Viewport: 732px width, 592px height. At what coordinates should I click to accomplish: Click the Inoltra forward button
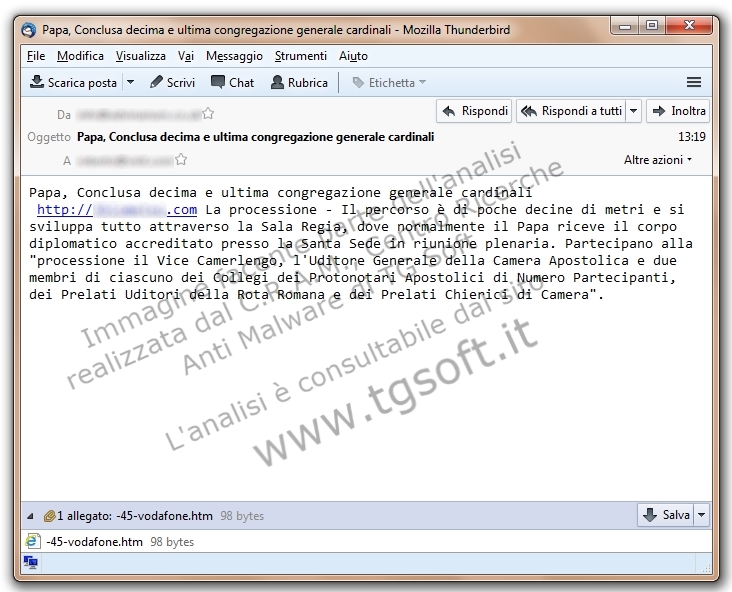[678, 111]
